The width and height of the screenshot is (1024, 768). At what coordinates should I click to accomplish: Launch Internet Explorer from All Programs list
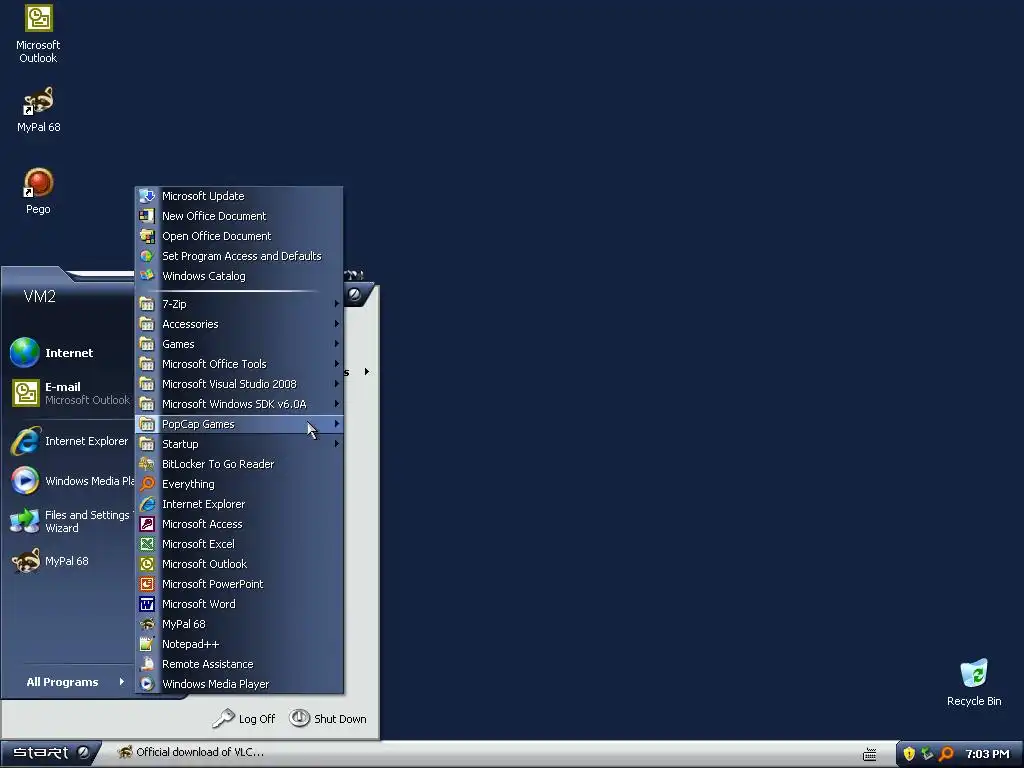[238, 504]
